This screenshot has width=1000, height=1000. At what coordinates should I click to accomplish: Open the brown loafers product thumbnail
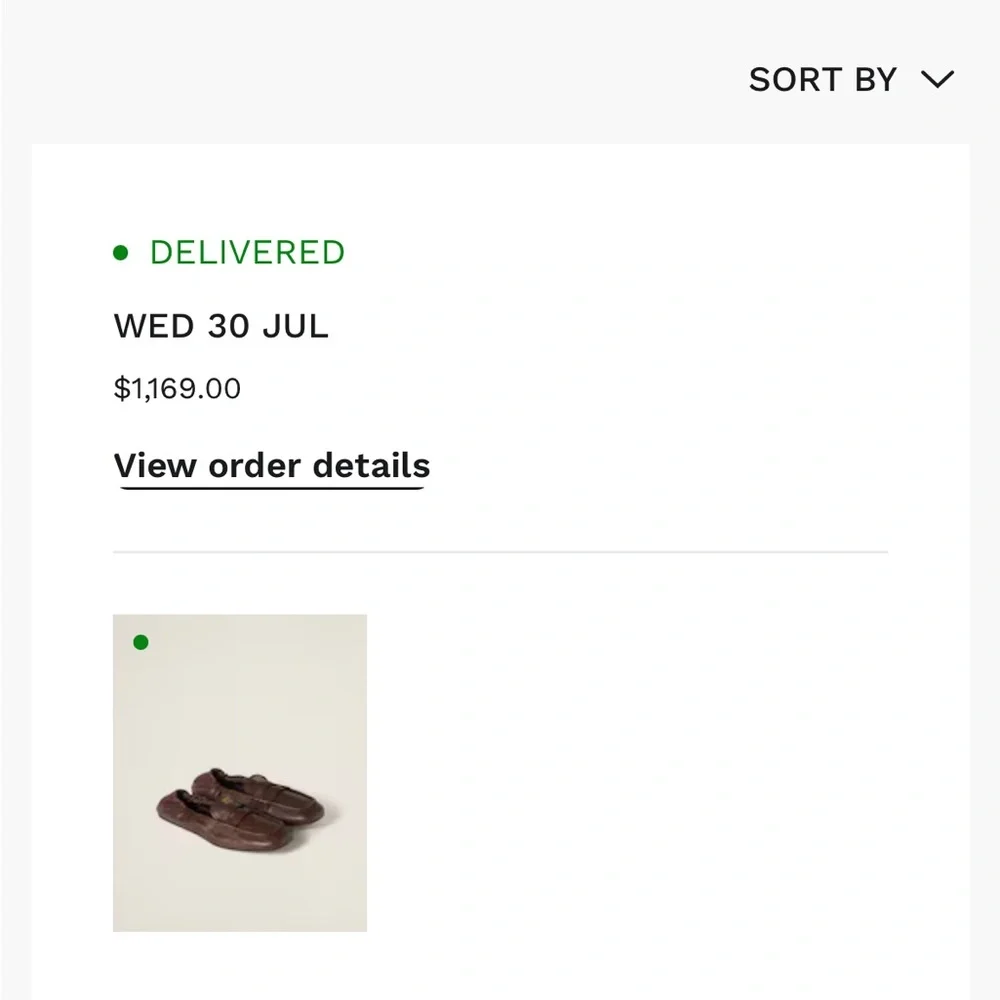[240, 773]
